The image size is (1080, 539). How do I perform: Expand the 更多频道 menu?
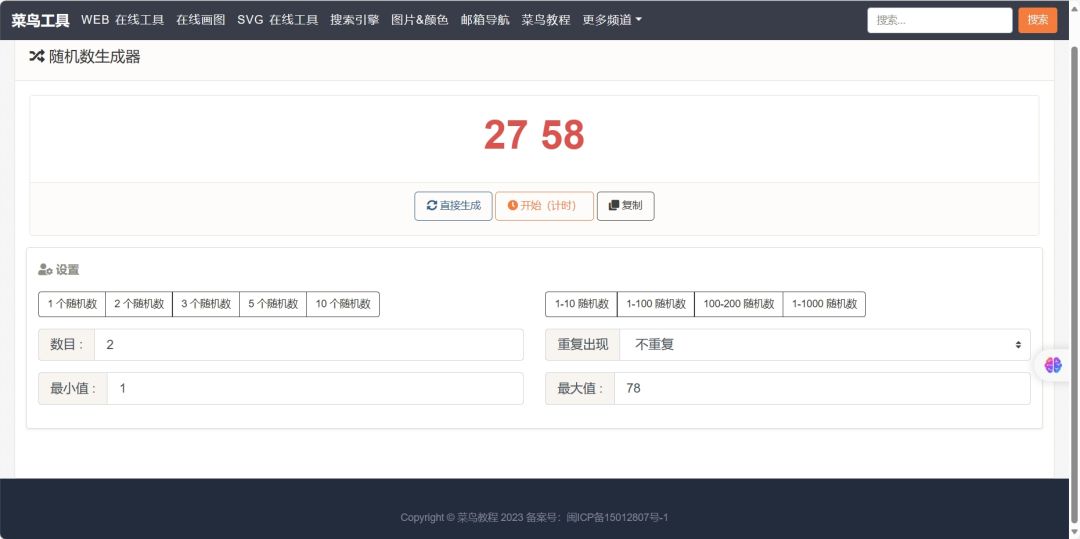pos(612,20)
